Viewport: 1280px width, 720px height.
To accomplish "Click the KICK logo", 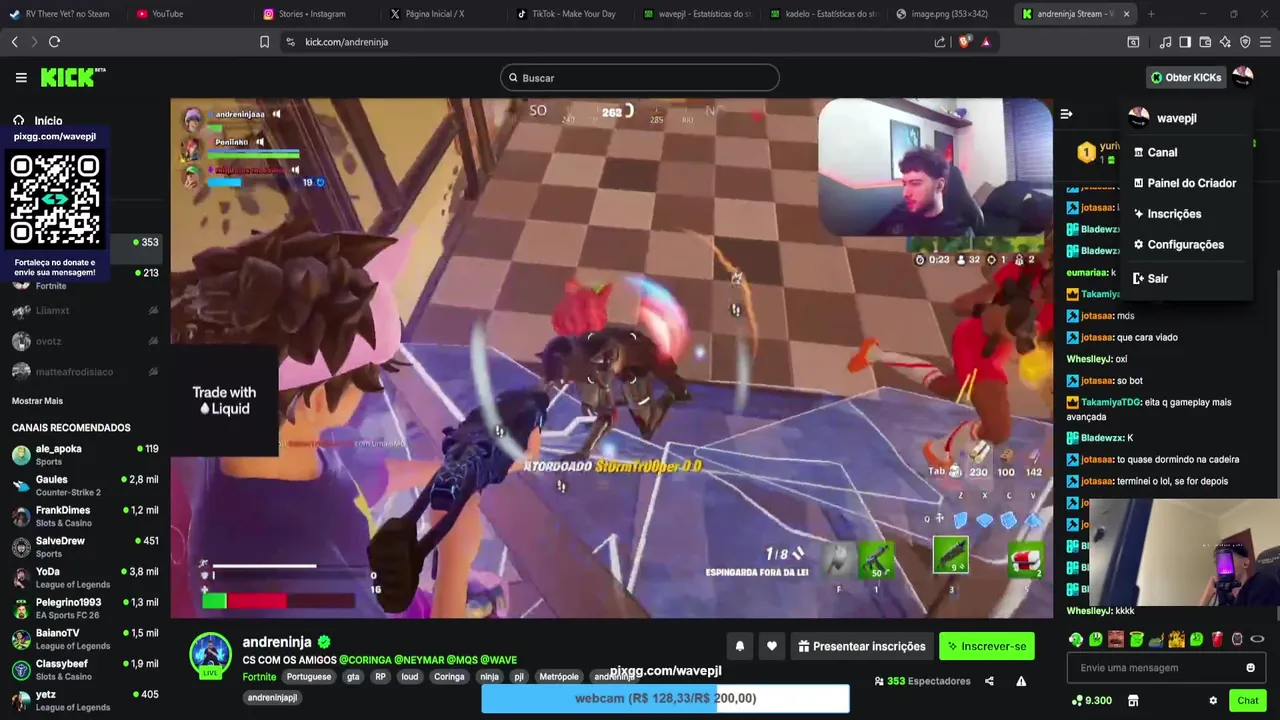I will (x=73, y=77).
